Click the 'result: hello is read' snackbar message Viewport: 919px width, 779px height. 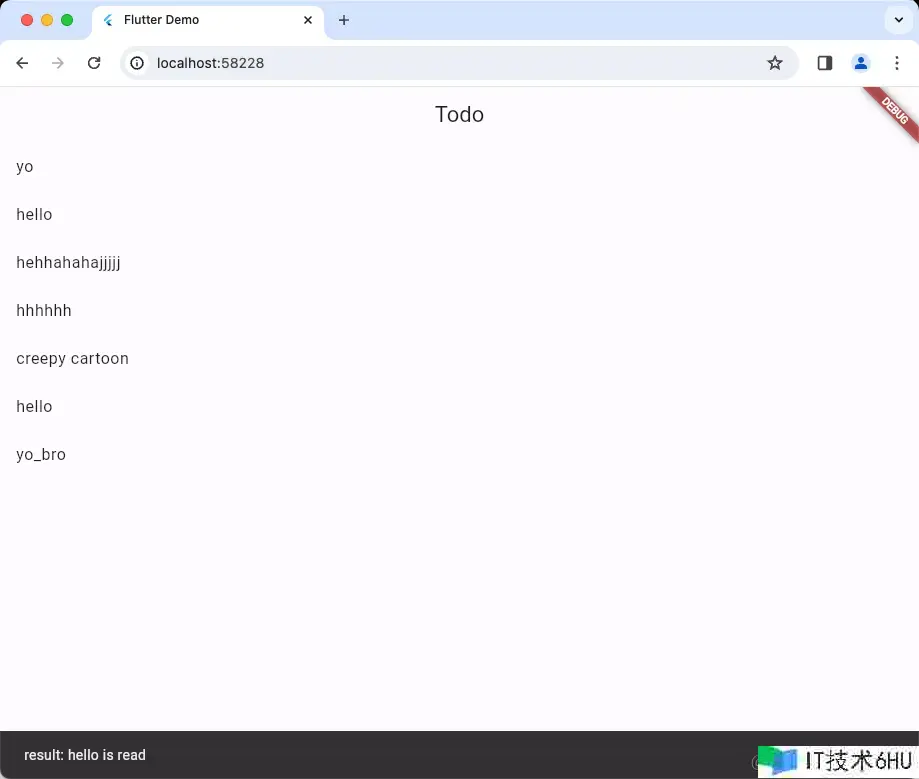click(x=85, y=755)
